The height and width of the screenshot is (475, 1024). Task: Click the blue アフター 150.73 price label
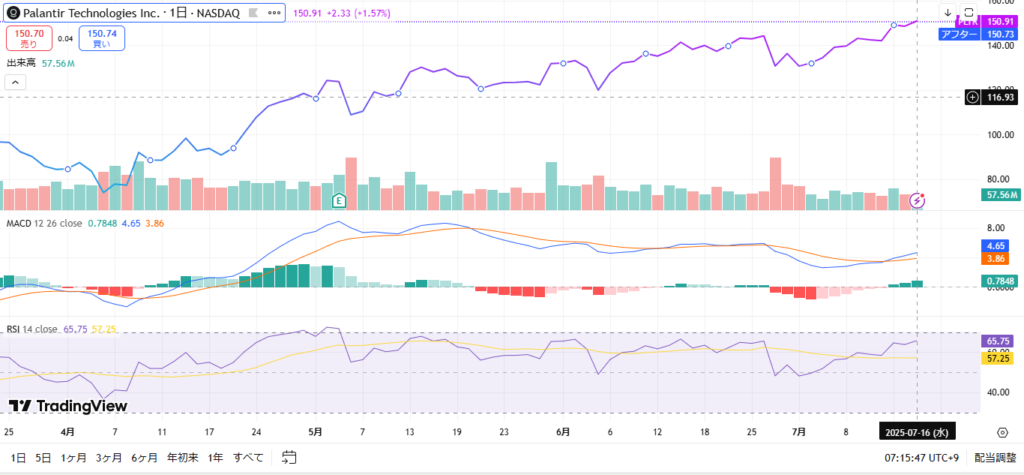tap(978, 34)
